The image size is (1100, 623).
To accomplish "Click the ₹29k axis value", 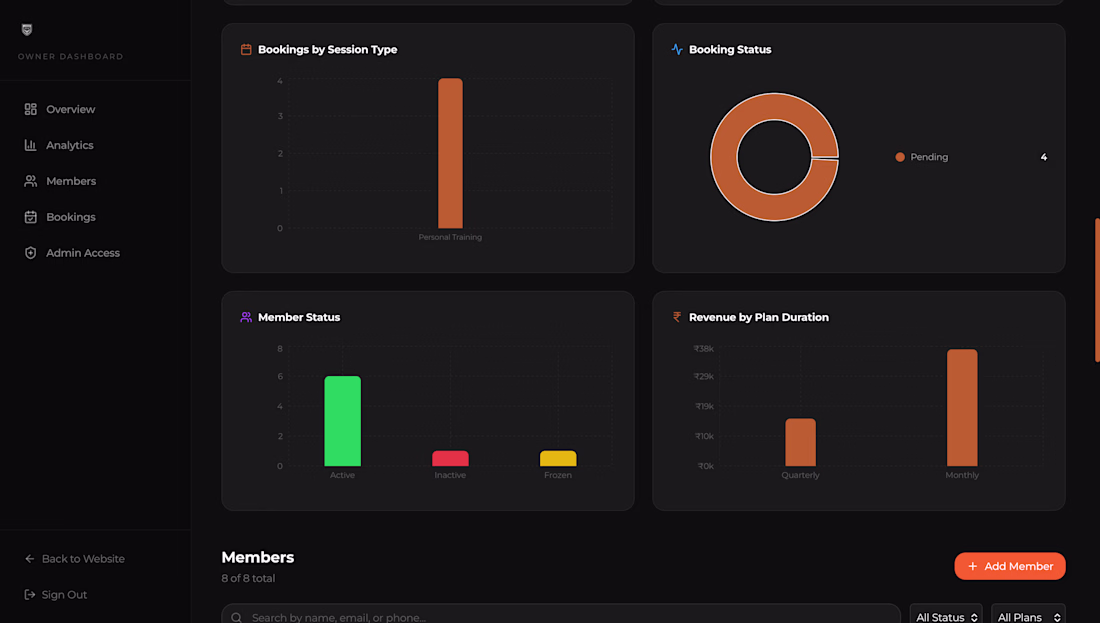I will point(704,376).
